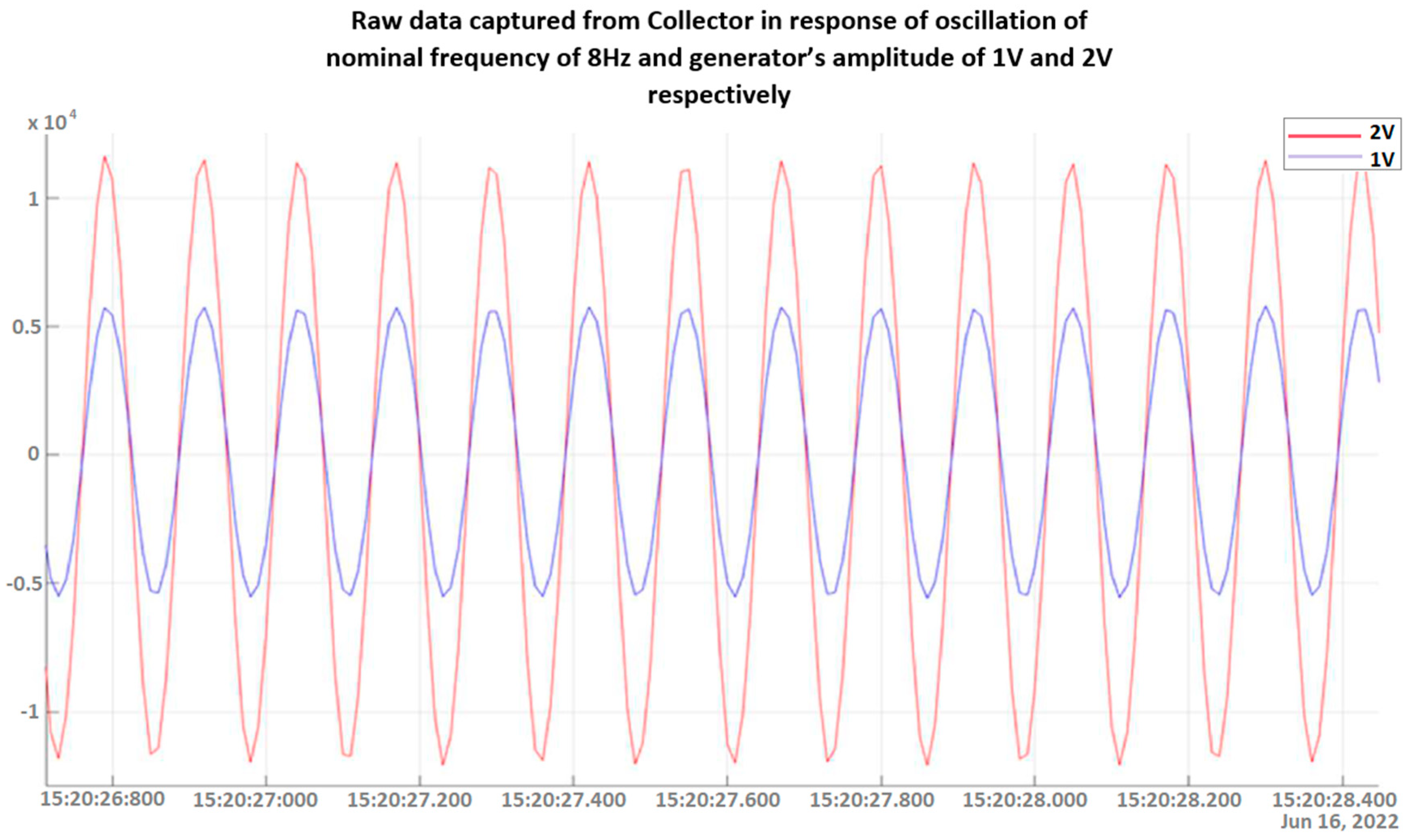Screen dimensions: 1410x840
Task: Click the y-axis tick label 0.5
Action: [27, 327]
